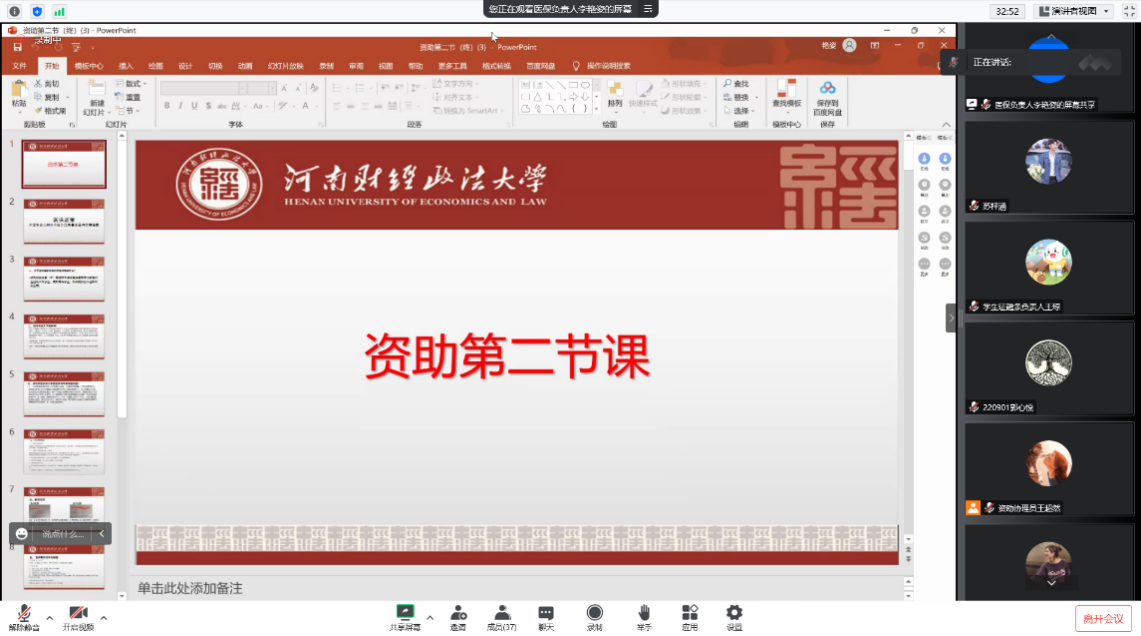Open the File (文件) menu
Viewport: 1141px width, 636px height.
[20, 66]
